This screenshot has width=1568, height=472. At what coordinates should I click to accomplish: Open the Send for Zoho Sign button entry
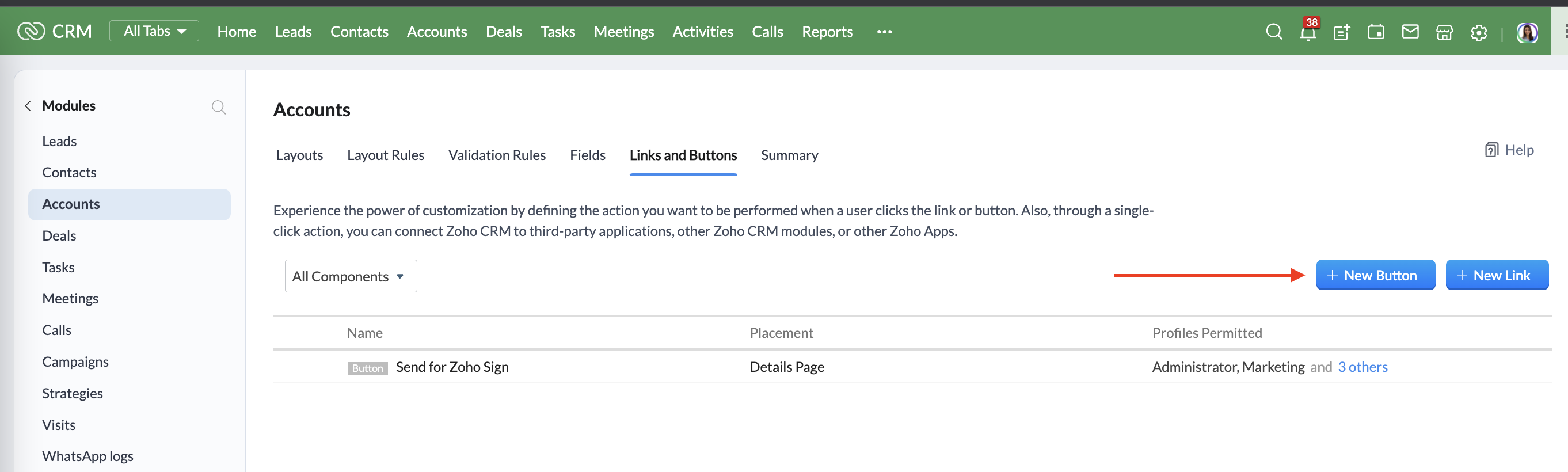(x=452, y=367)
